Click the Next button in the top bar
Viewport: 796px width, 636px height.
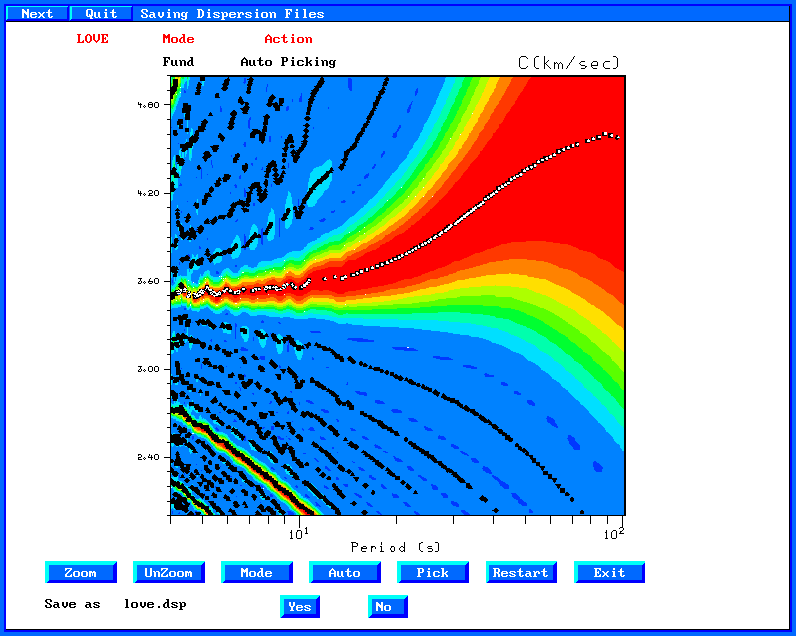37,14
